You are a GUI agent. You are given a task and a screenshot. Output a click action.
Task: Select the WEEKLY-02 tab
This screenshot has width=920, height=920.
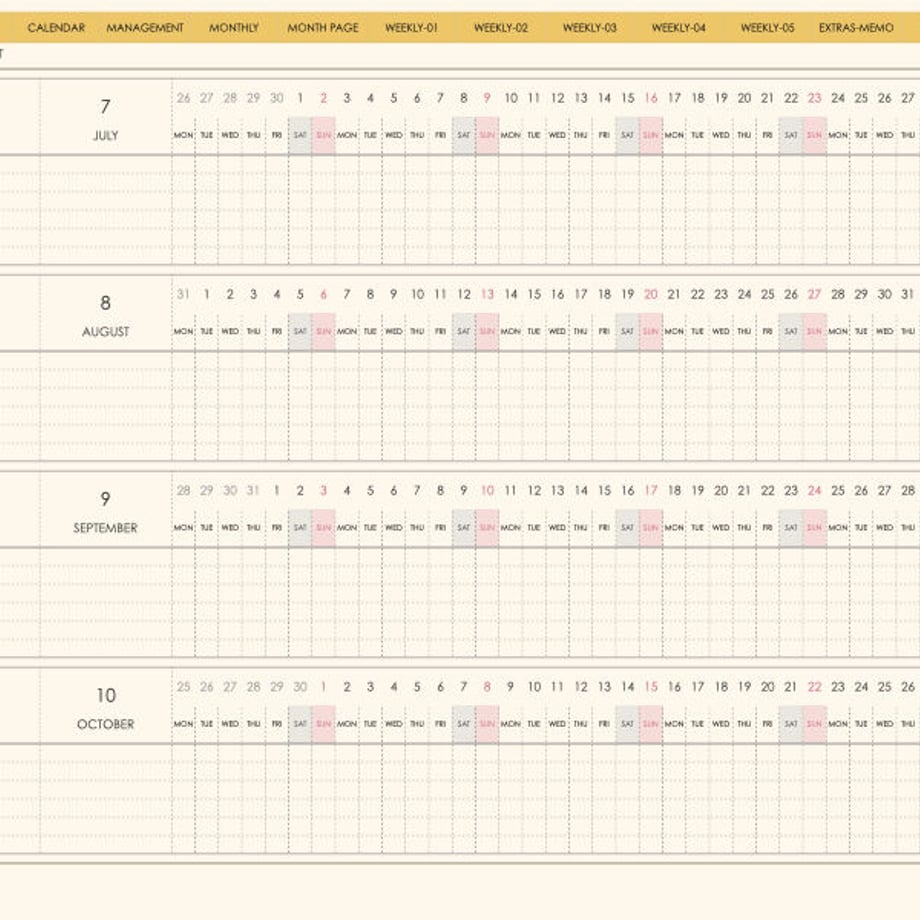pos(500,28)
